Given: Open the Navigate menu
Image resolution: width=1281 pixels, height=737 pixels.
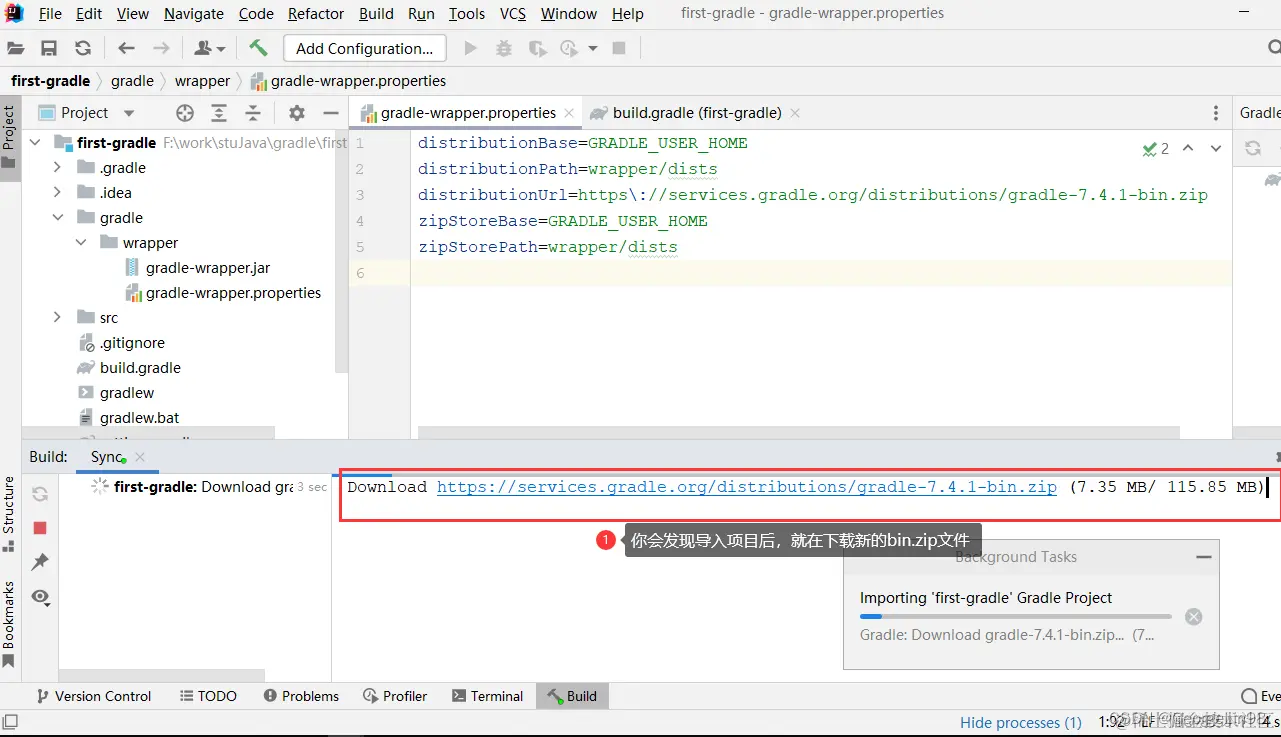Looking at the screenshot, I should pos(194,14).
